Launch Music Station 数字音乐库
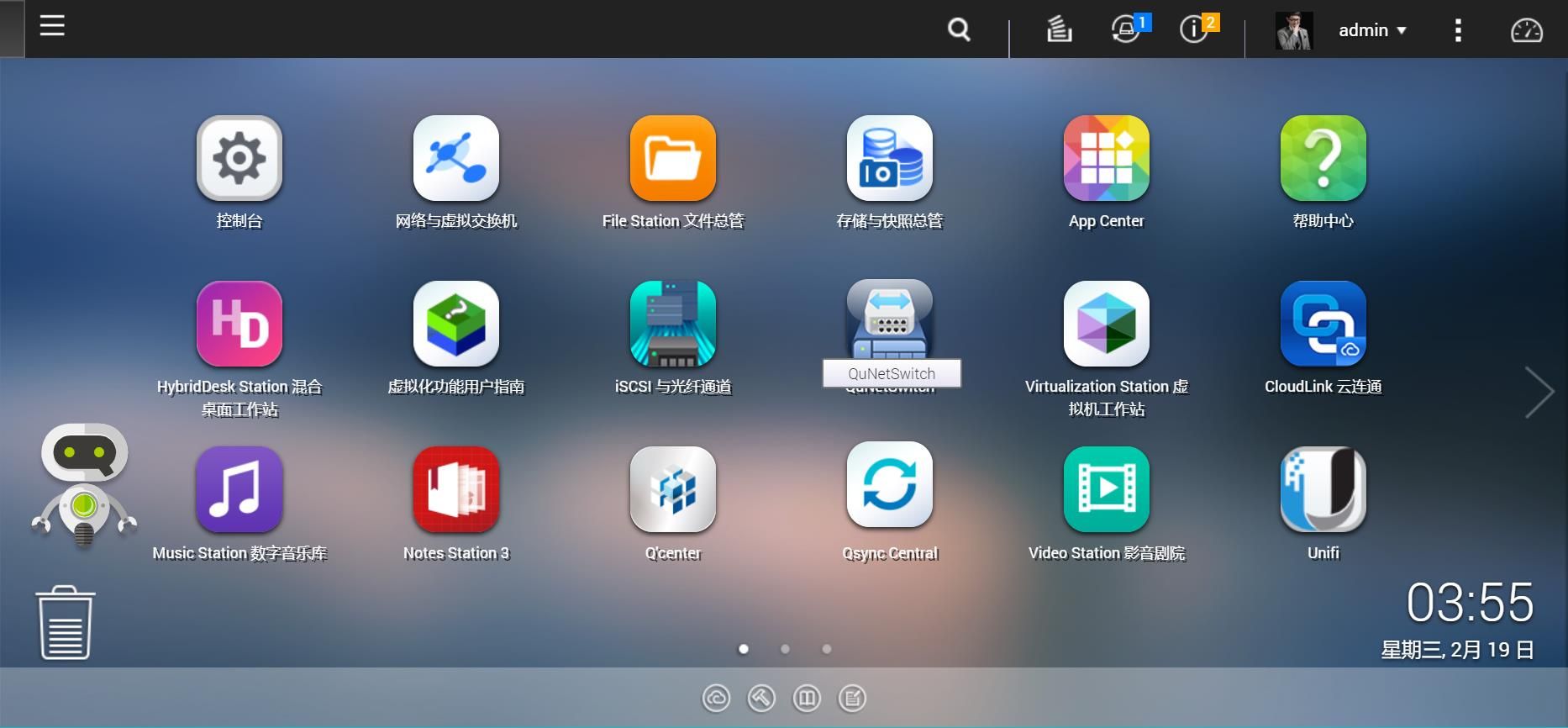 [x=239, y=489]
